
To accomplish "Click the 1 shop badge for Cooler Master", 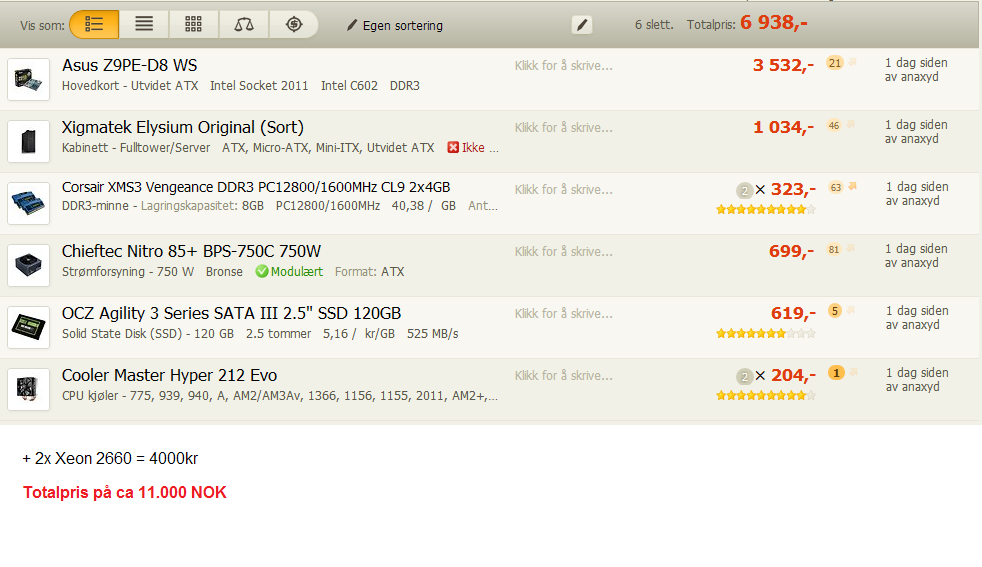I will pyautogui.click(x=836, y=373).
